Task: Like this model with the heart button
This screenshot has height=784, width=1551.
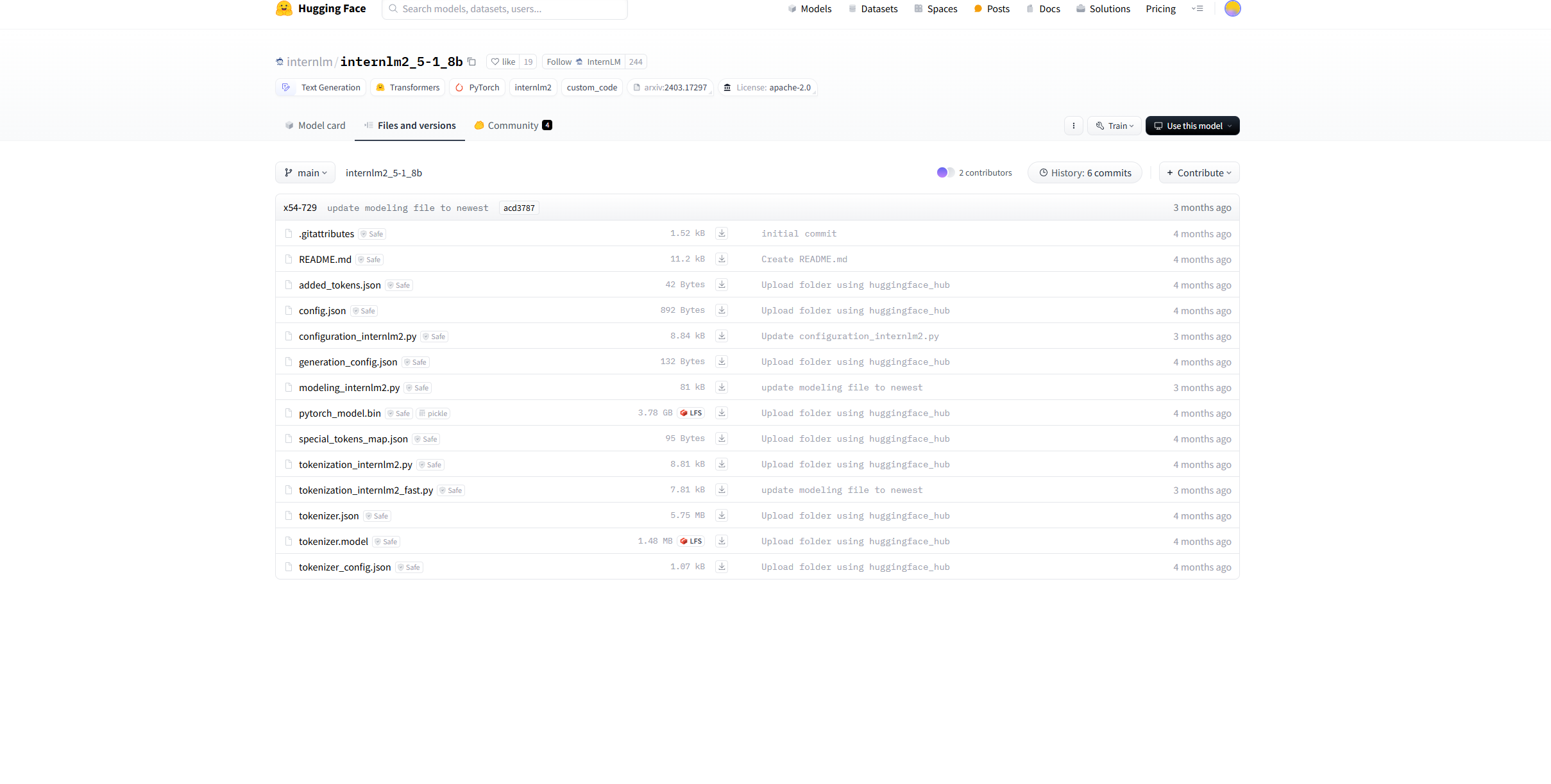Action: [x=503, y=62]
